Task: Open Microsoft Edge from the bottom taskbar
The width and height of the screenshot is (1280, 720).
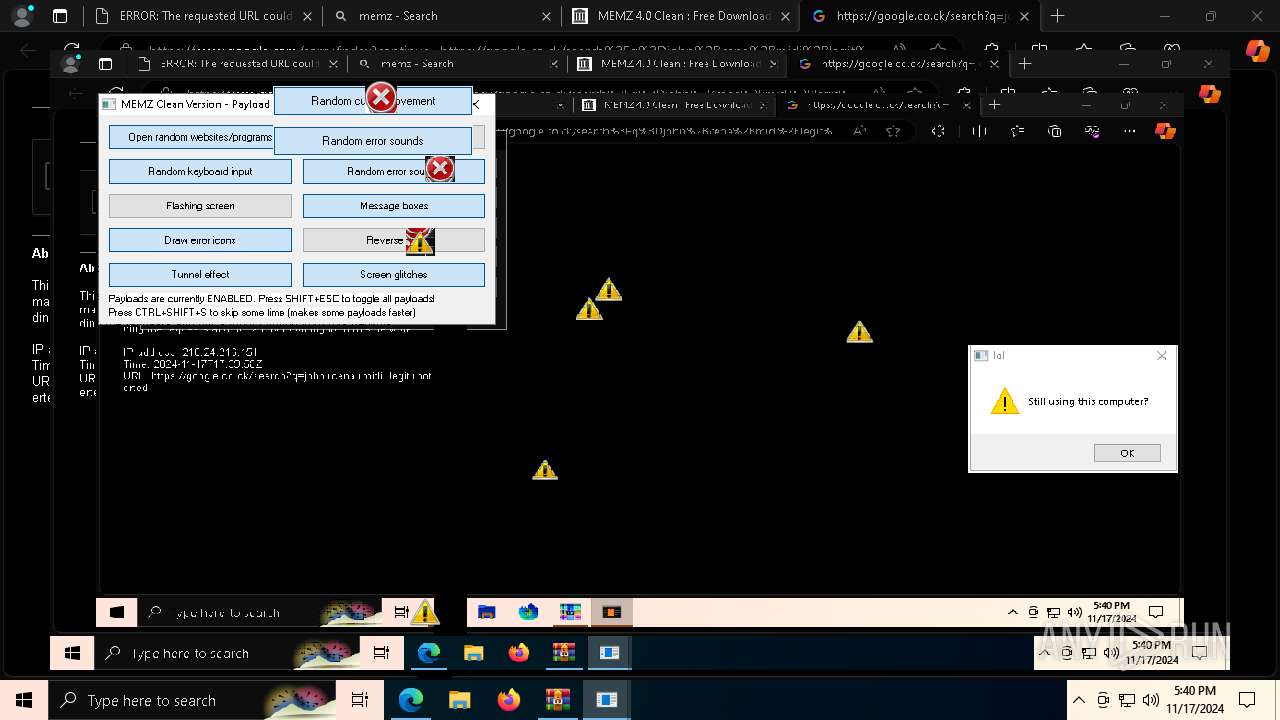Action: pyautogui.click(x=411, y=700)
